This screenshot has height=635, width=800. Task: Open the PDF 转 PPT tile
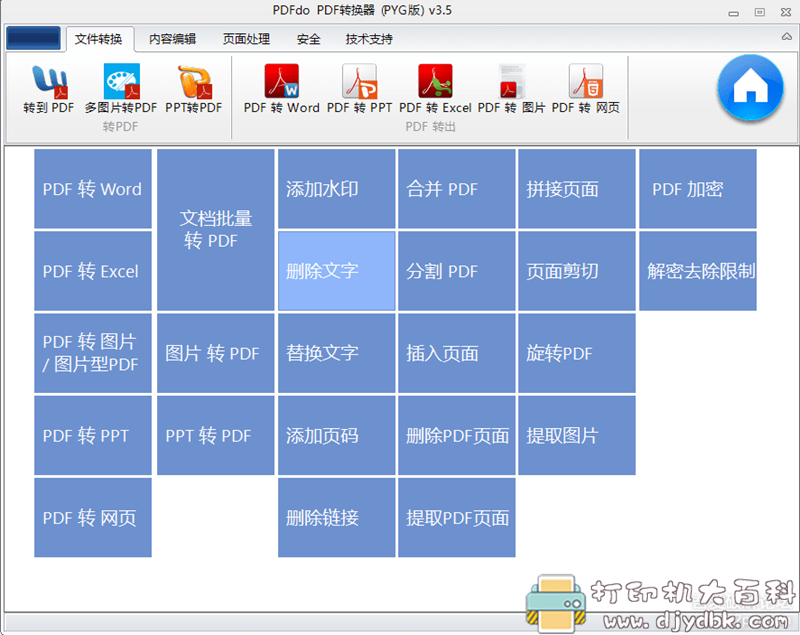click(x=93, y=436)
